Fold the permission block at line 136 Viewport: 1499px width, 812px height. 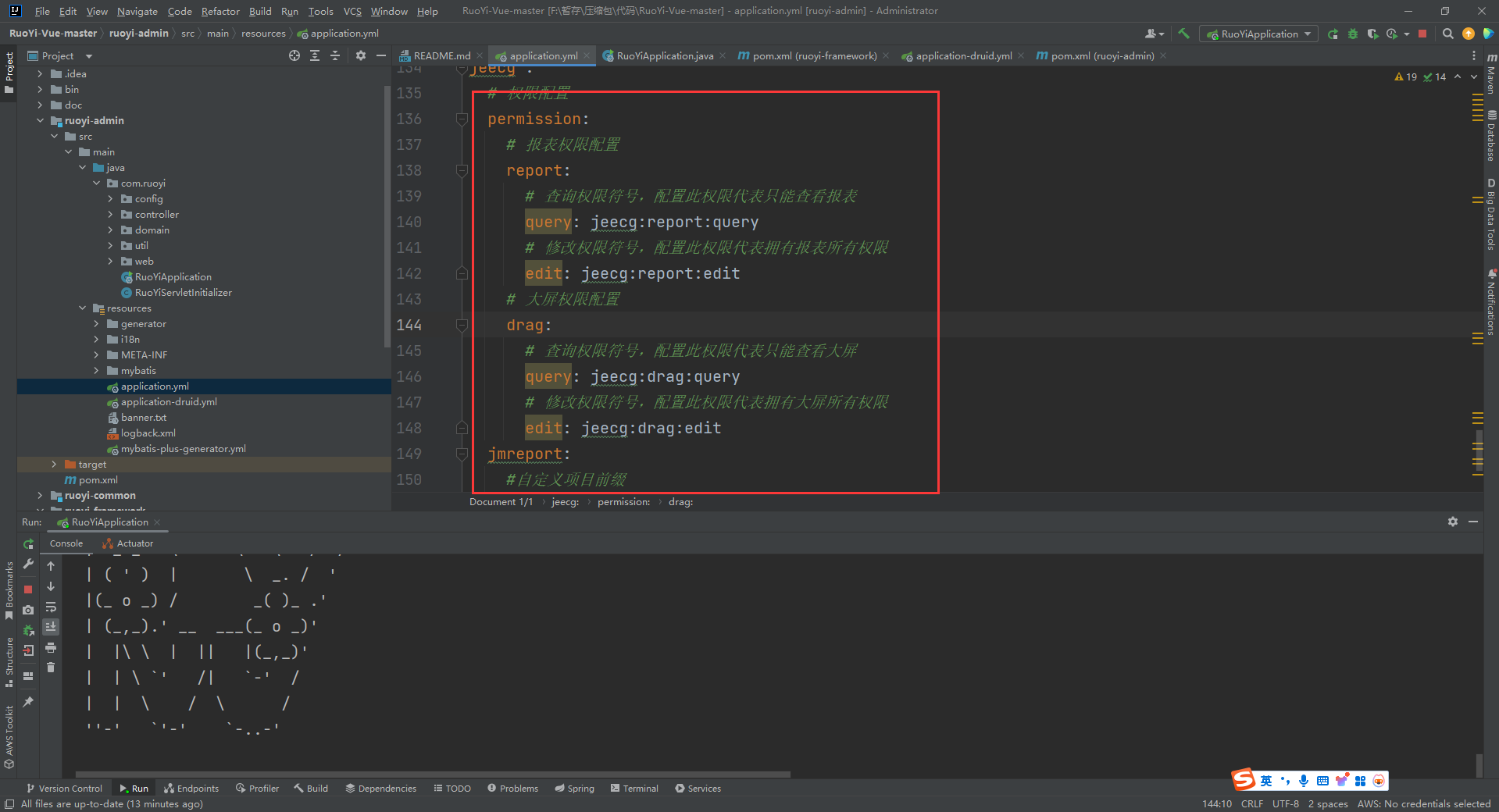point(462,119)
